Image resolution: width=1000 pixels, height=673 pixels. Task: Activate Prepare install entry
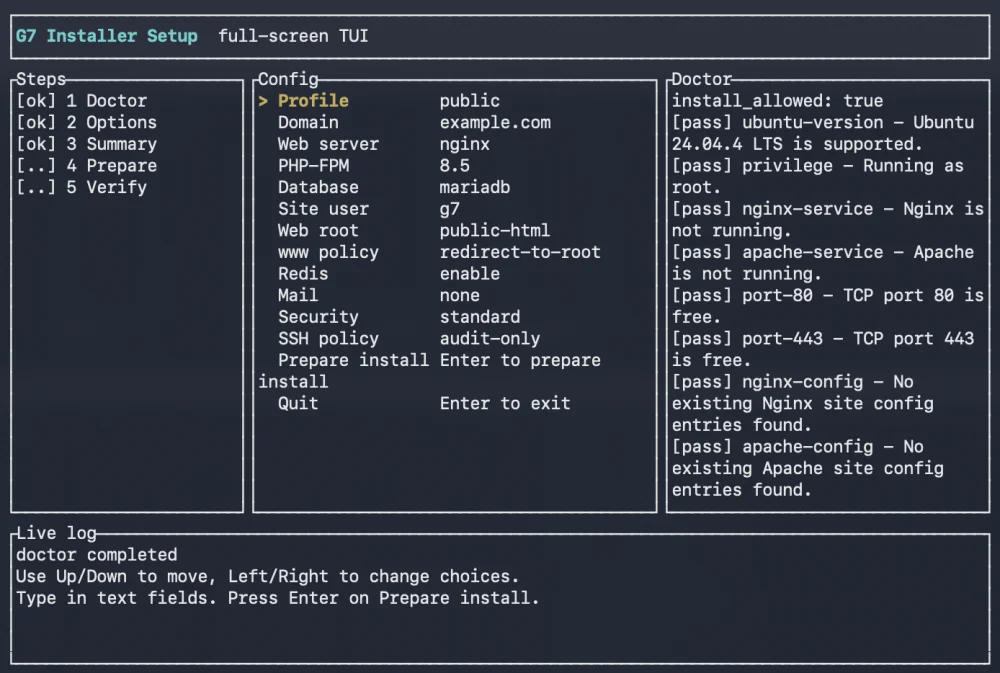(429, 371)
